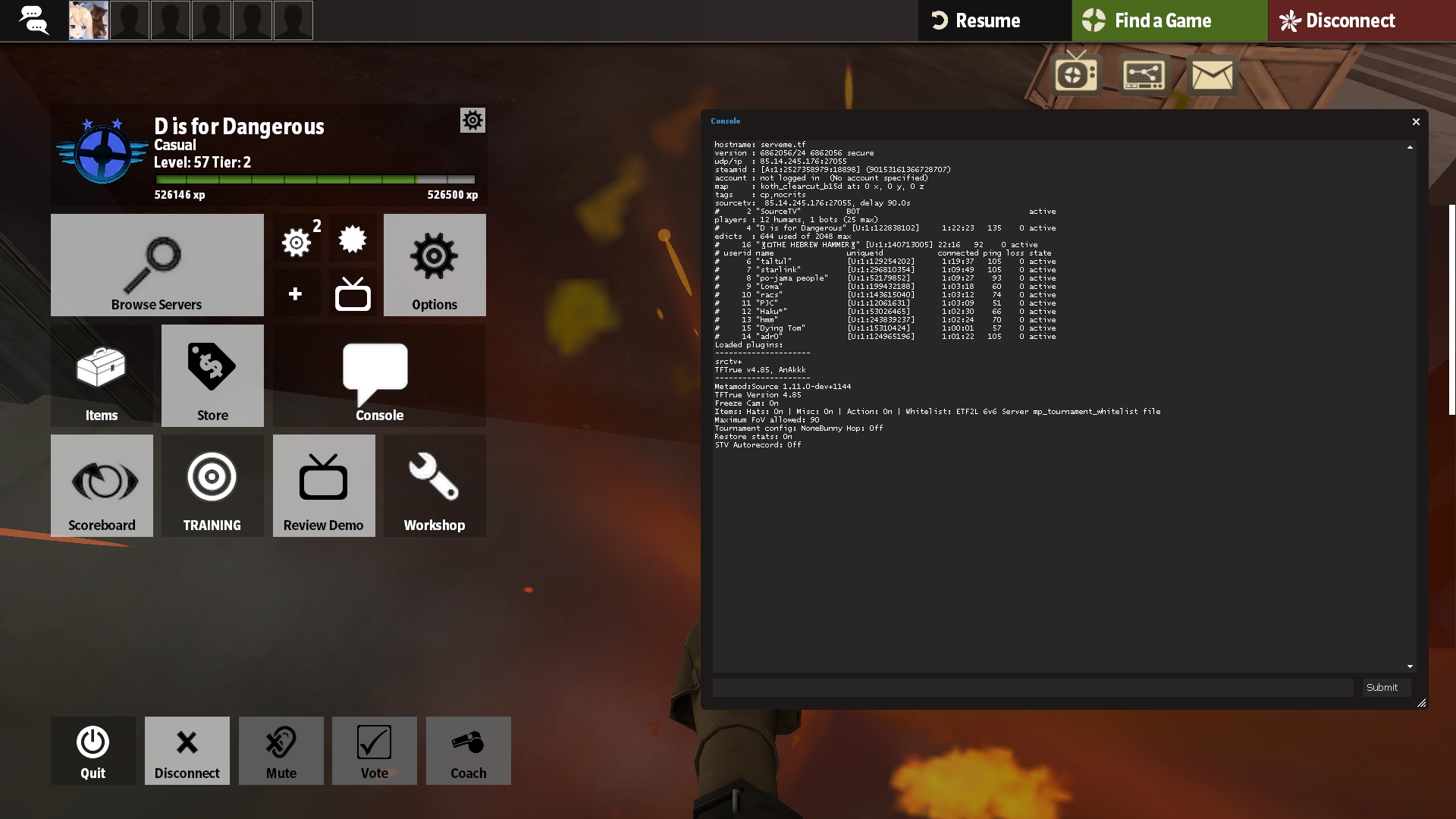Screen dimensions: 1456x819
Task: Click the Resume button
Action: click(x=994, y=20)
